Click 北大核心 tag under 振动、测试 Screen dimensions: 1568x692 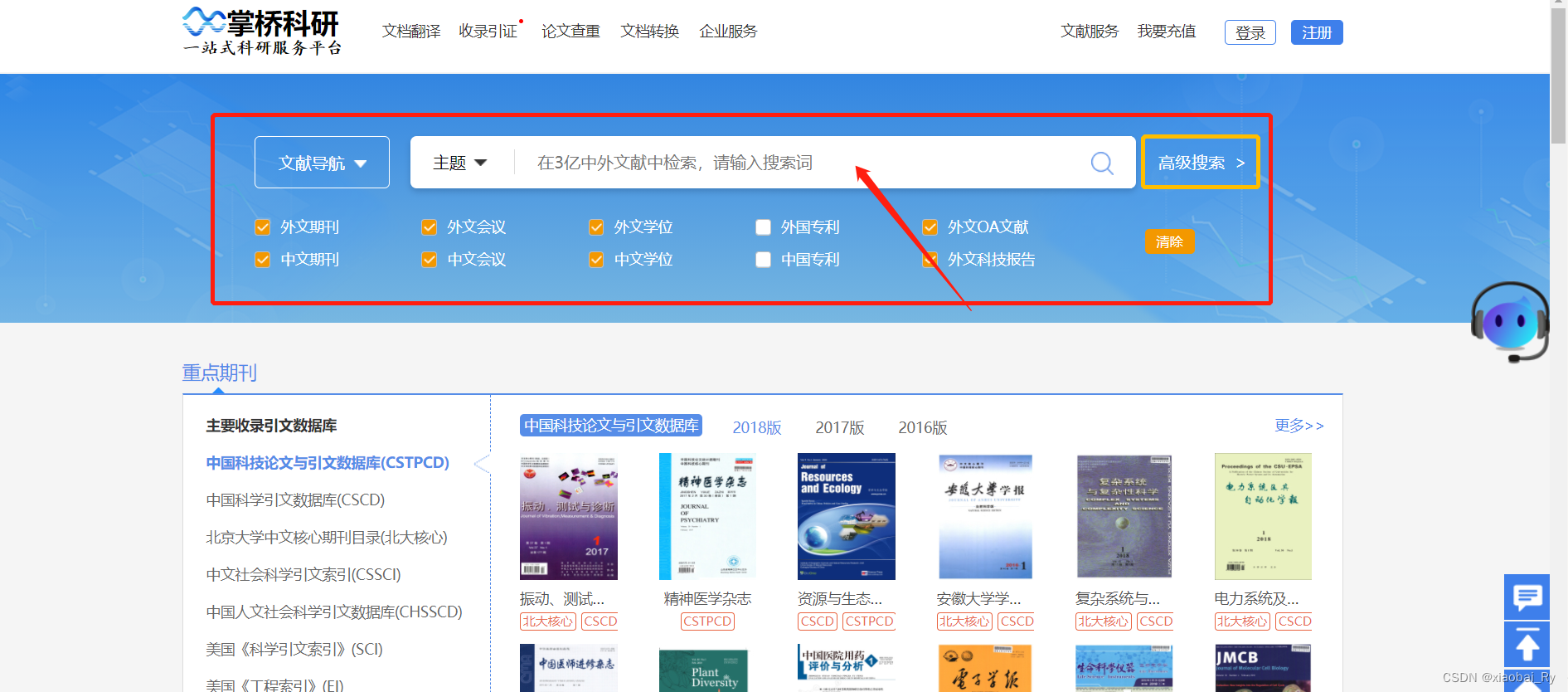[x=547, y=621]
